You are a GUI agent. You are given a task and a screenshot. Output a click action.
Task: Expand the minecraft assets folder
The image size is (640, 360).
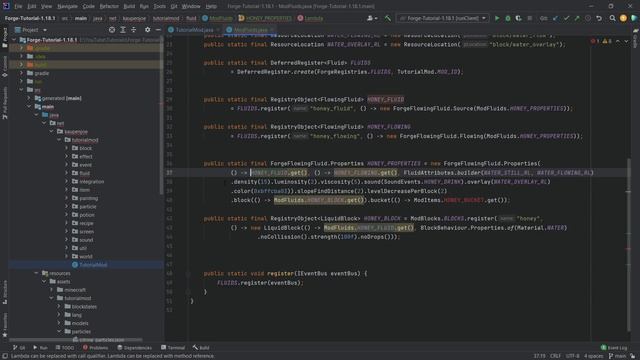click(52, 290)
